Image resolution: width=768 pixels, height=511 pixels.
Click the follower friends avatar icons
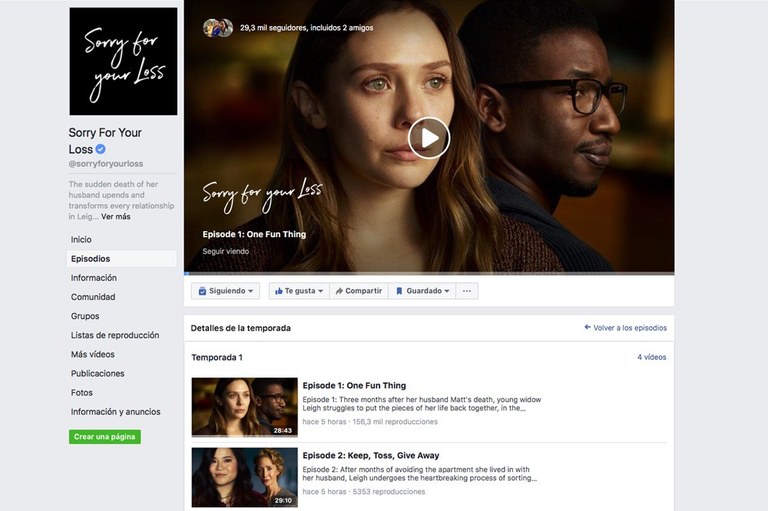click(x=218, y=28)
